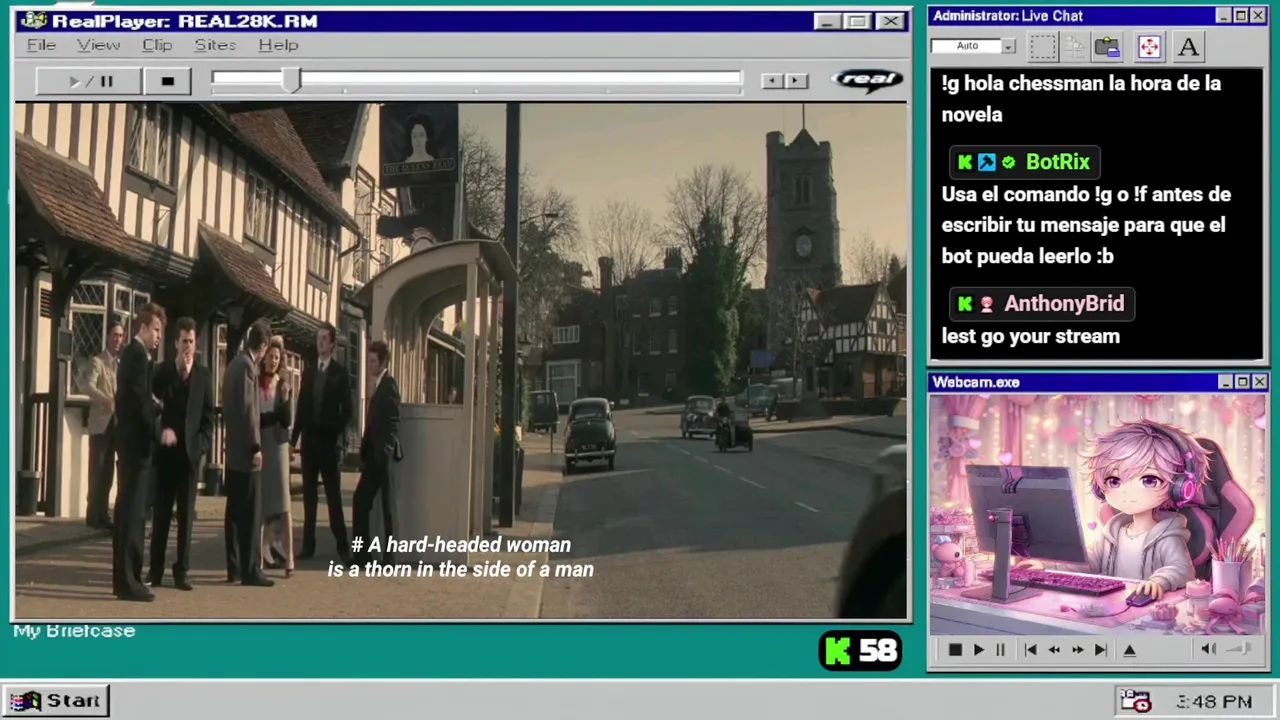Click the eject button in Webcam.exe

(x=1129, y=650)
